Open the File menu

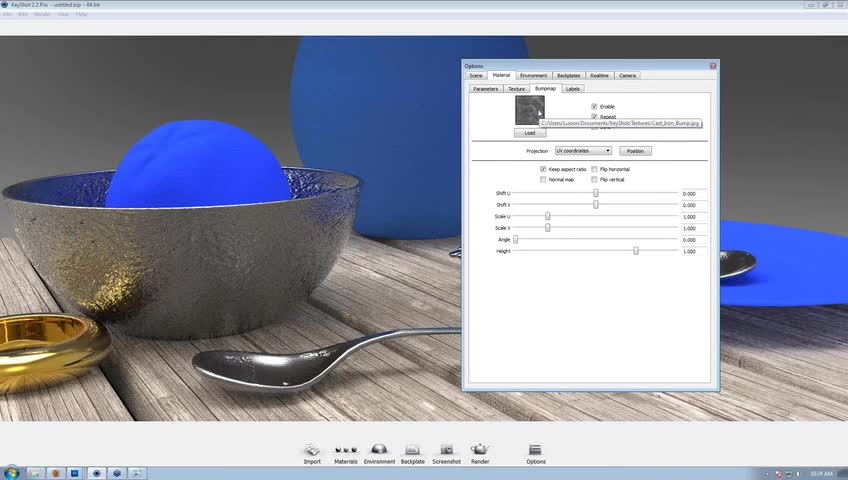[x=8, y=14]
